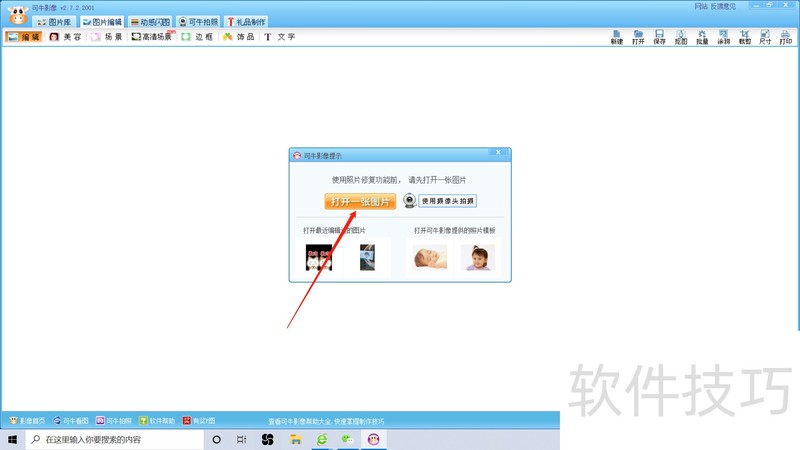
Task: Open the blue recent image thumbnail
Action: (367, 257)
